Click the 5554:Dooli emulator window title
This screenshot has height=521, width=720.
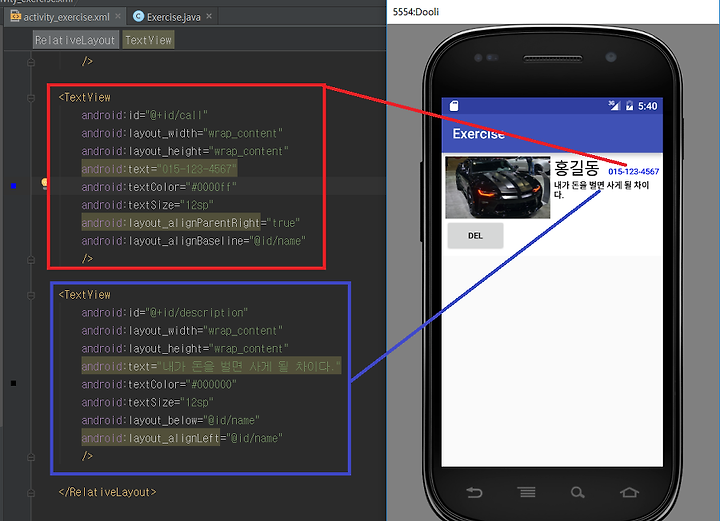(416, 12)
